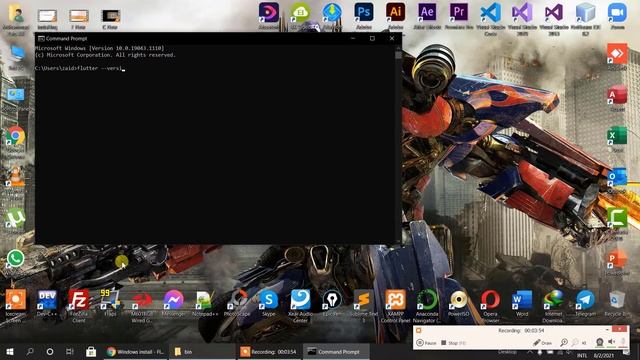Click the Windows Start button

pyautogui.click(x=10, y=351)
